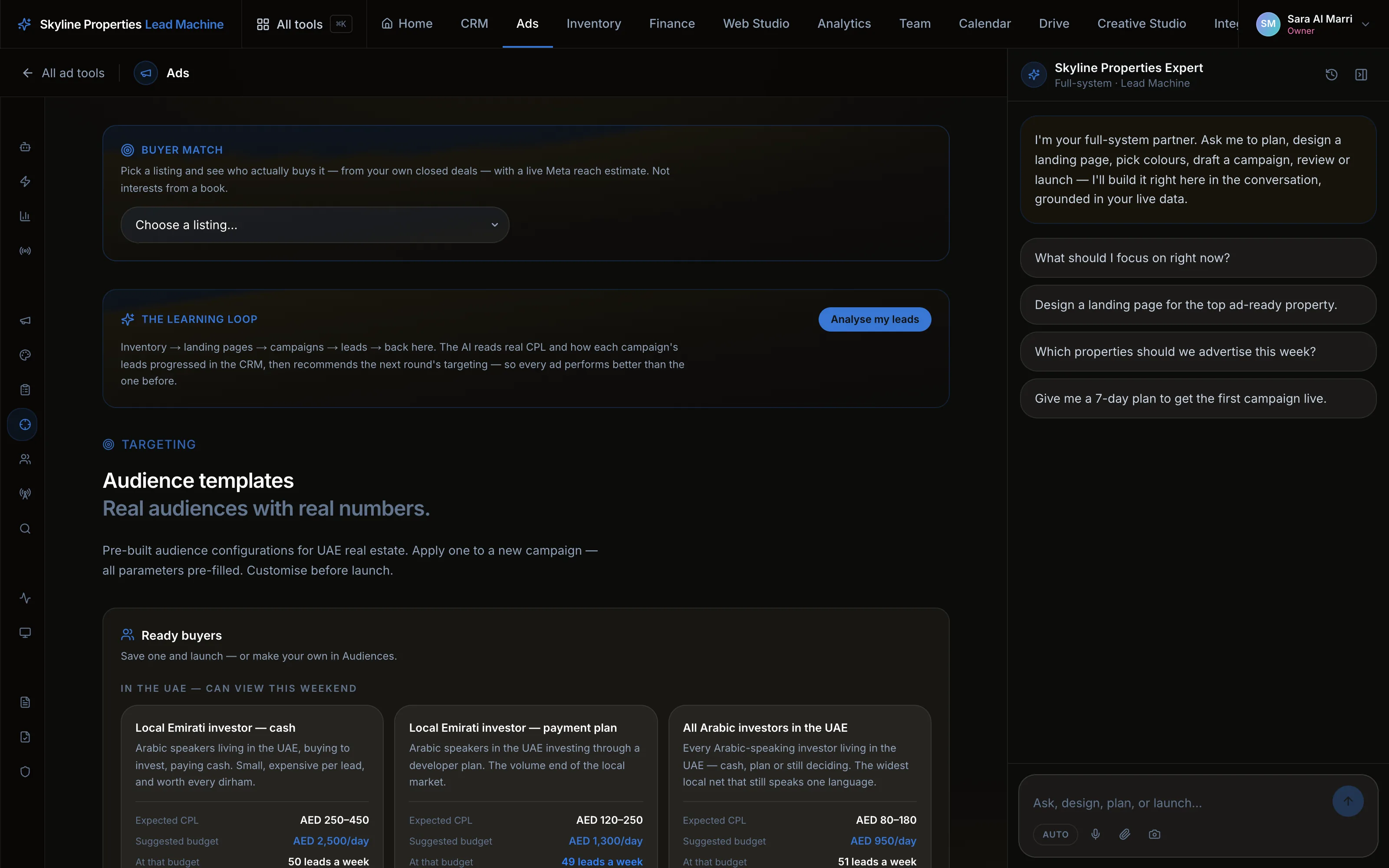Open the Web Studio tab
This screenshot has width=1389, height=868.
pos(756,23)
